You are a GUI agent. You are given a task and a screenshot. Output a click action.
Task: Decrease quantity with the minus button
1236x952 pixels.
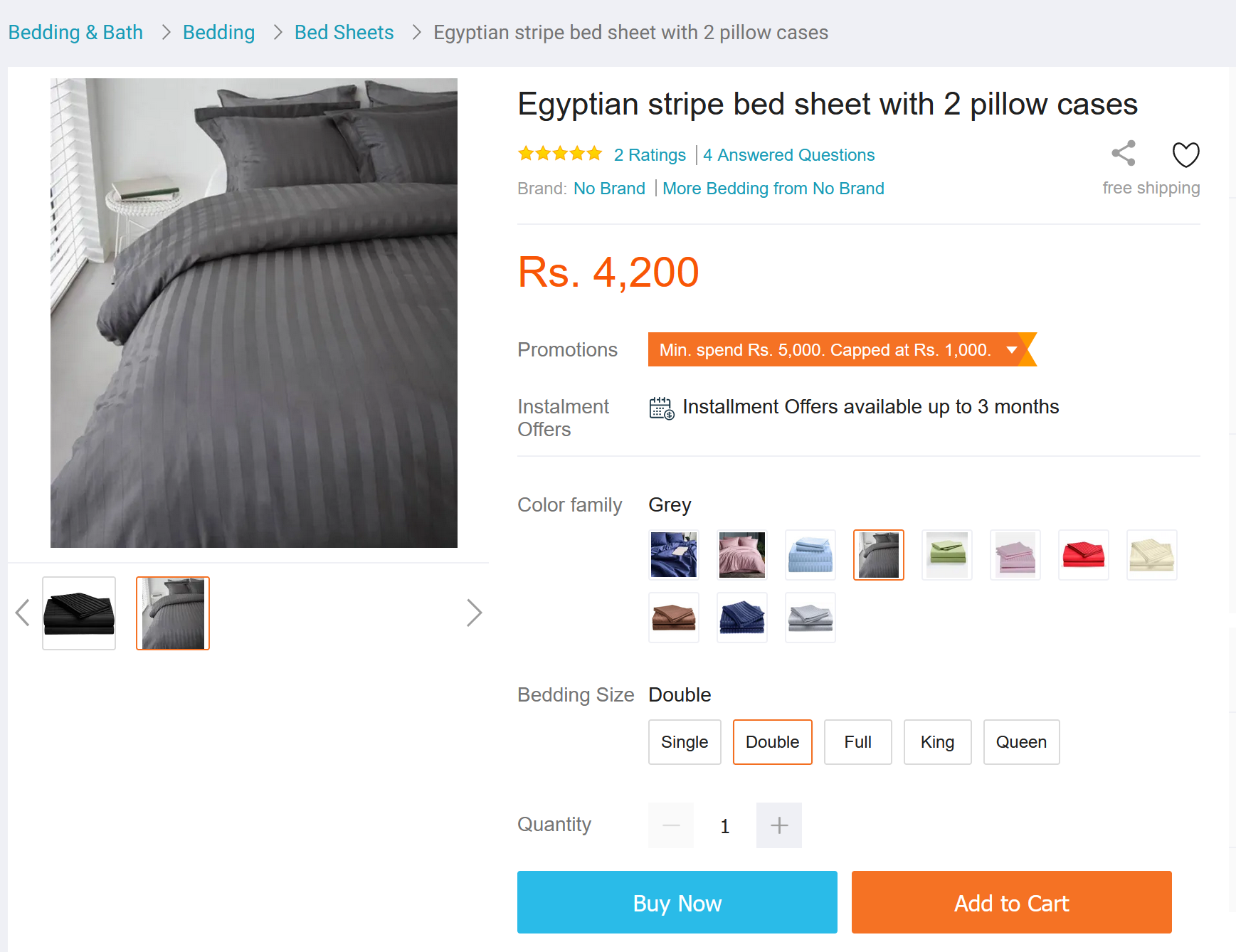click(x=671, y=825)
